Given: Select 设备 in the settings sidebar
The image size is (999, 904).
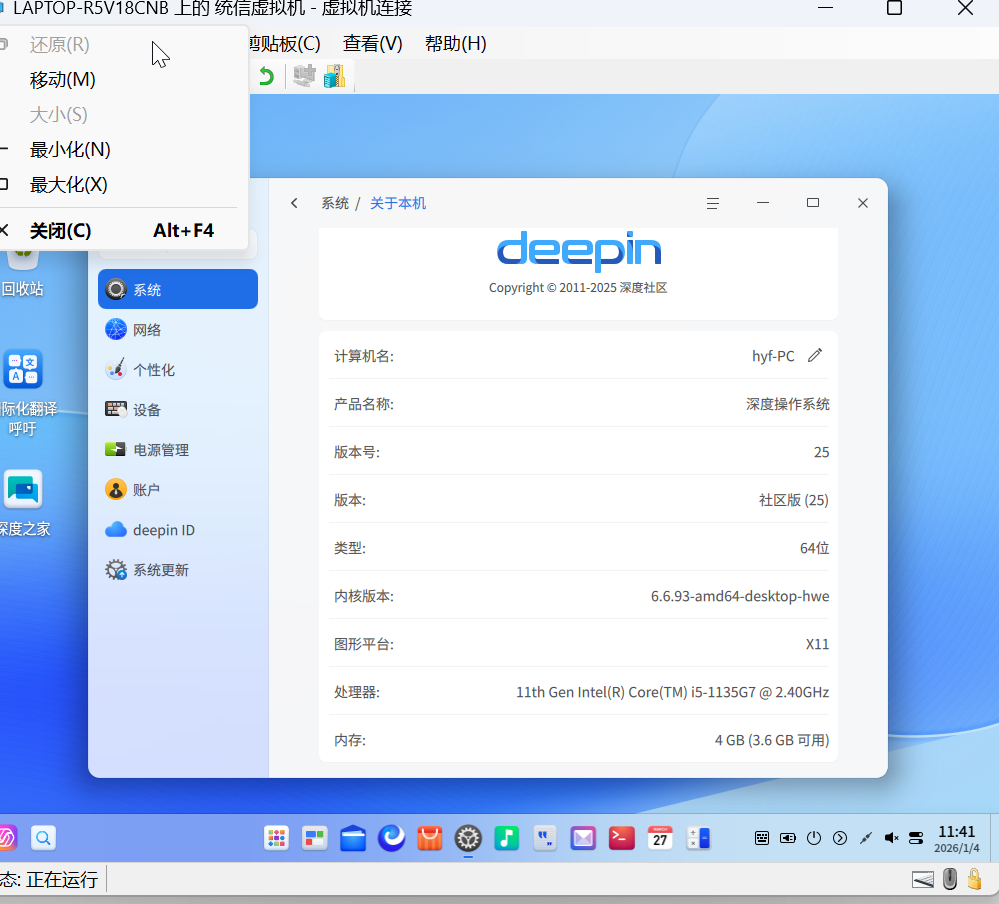Looking at the screenshot, I should pos(178,410).
